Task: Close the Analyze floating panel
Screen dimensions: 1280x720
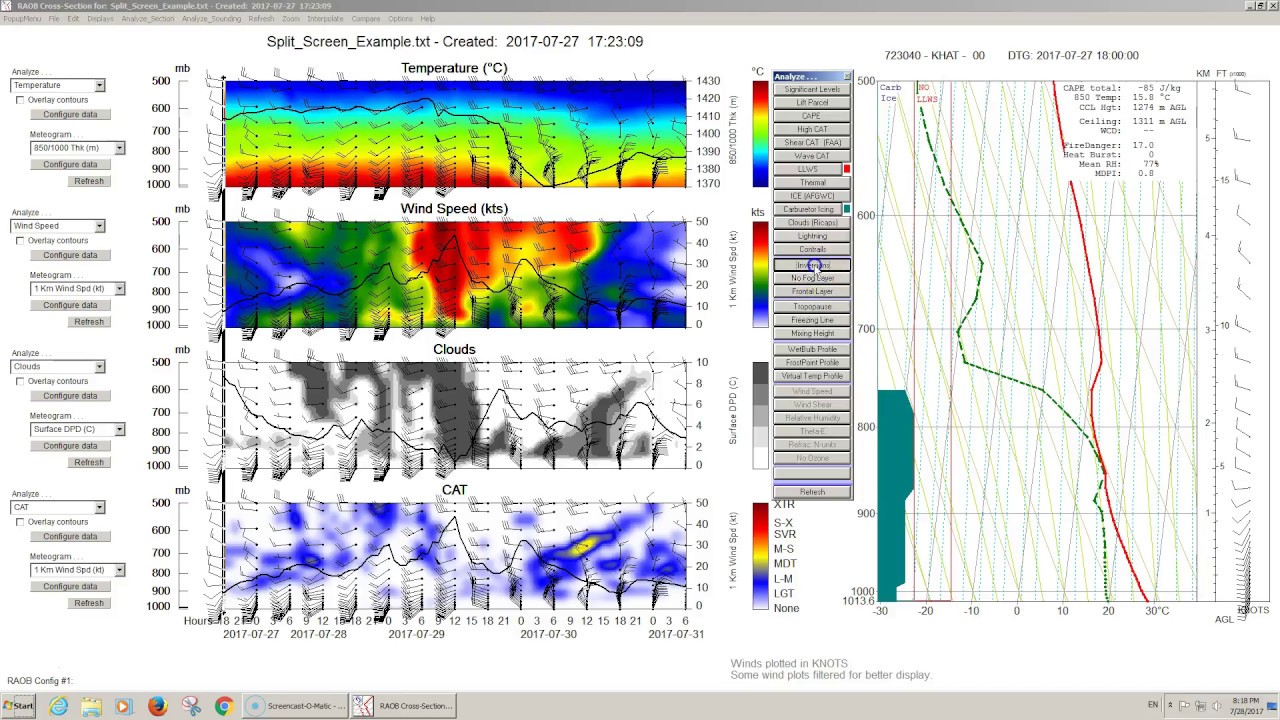Action: 847,76
